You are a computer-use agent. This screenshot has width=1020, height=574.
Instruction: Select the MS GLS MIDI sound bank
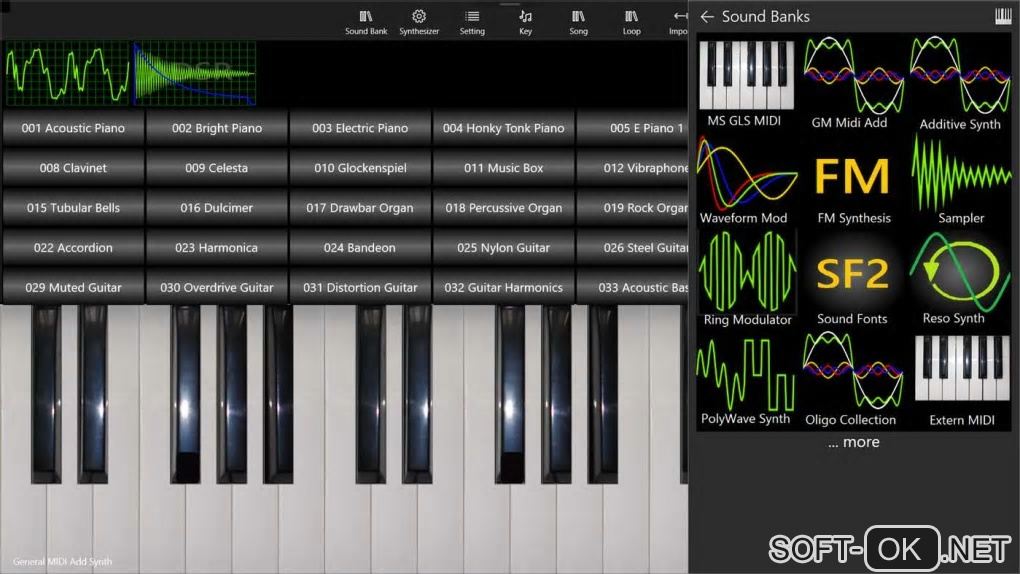pyautogui.click(x=746, y=84)
